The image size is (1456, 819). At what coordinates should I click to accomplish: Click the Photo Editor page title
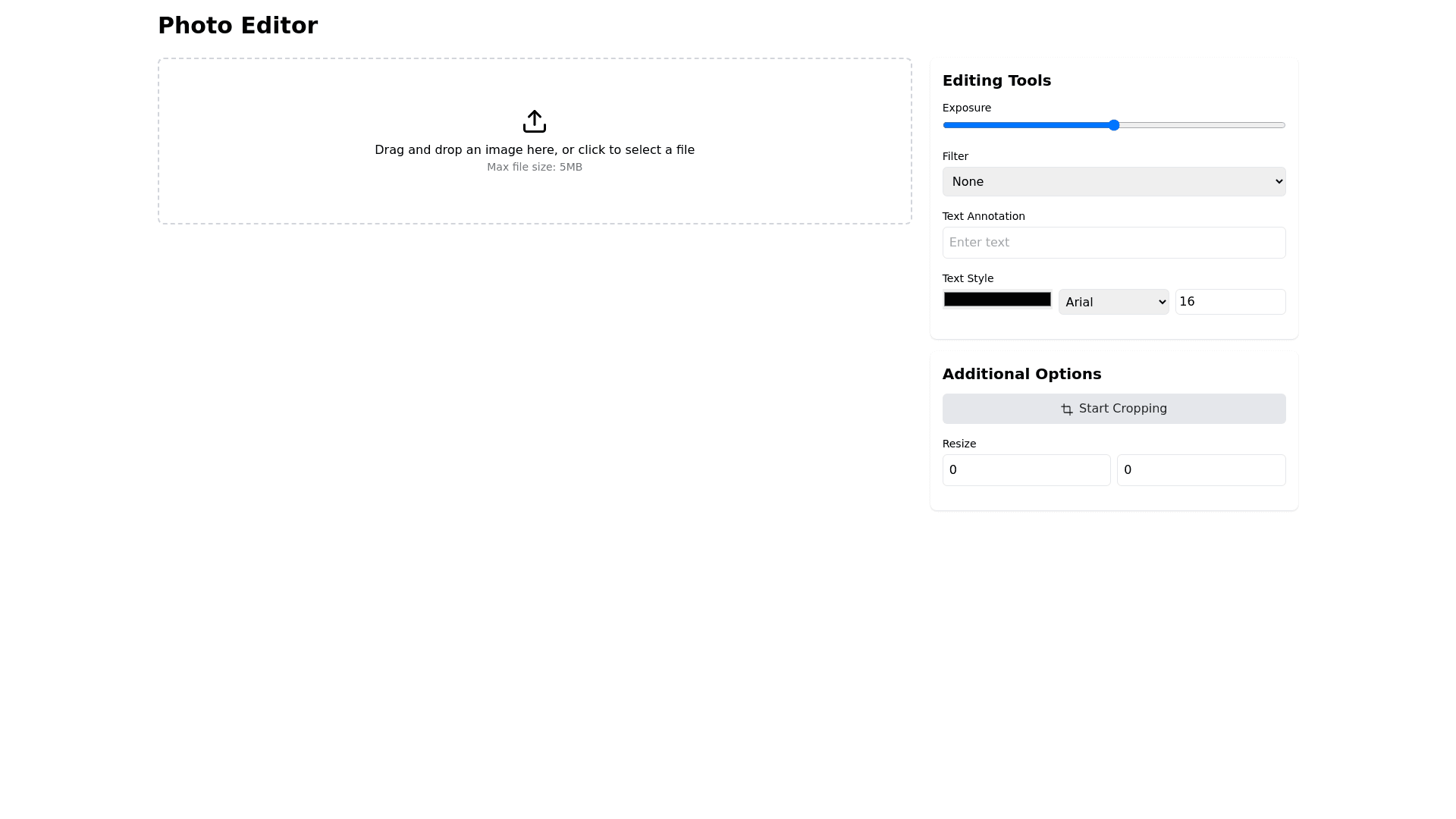[237, 26]
